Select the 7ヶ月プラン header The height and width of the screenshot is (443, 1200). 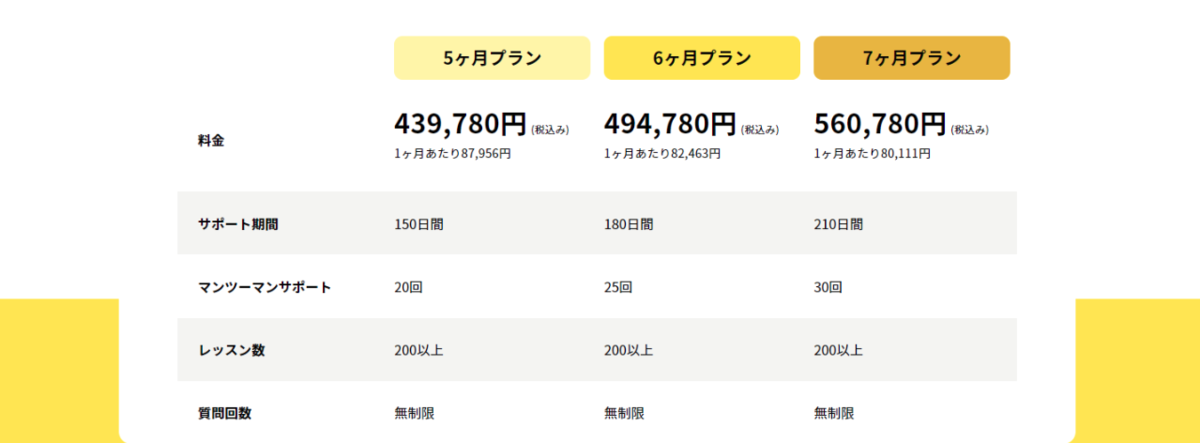point(912,58)
